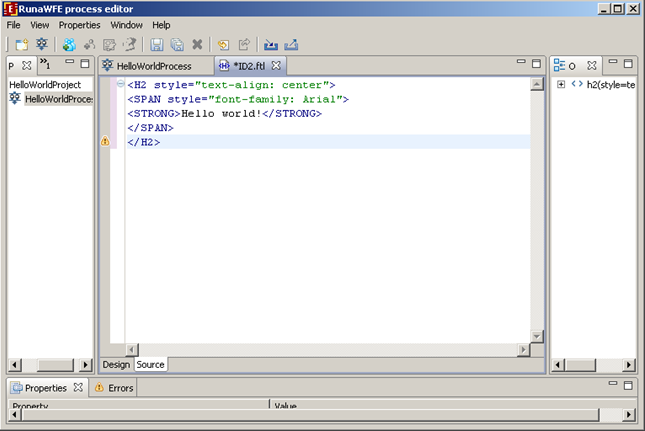Collapse the H2 code fold marker

point(120,85)
